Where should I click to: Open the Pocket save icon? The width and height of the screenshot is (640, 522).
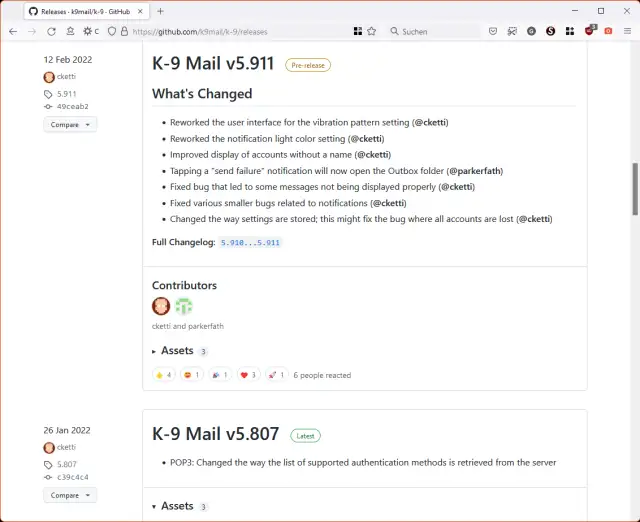point(493,31)
